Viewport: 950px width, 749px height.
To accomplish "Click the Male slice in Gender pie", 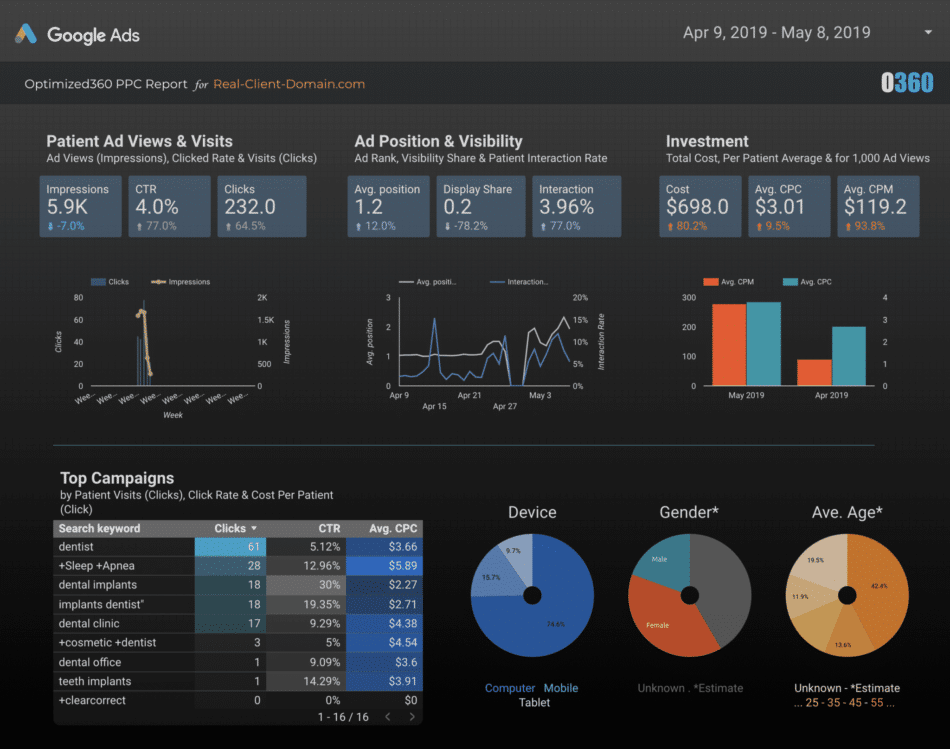I will (662, 561).
